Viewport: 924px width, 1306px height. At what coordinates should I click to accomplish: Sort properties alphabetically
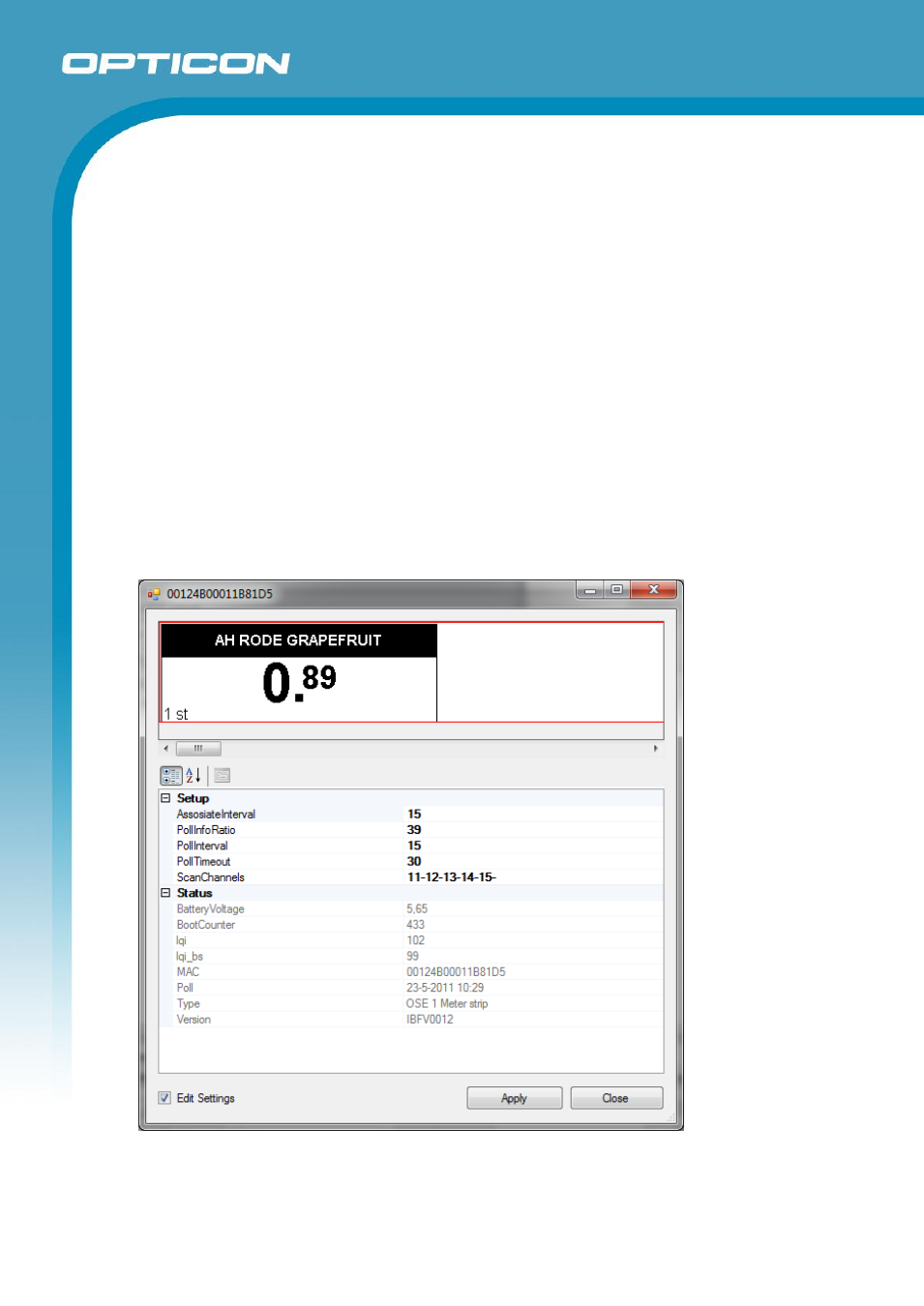coord(194,775)
